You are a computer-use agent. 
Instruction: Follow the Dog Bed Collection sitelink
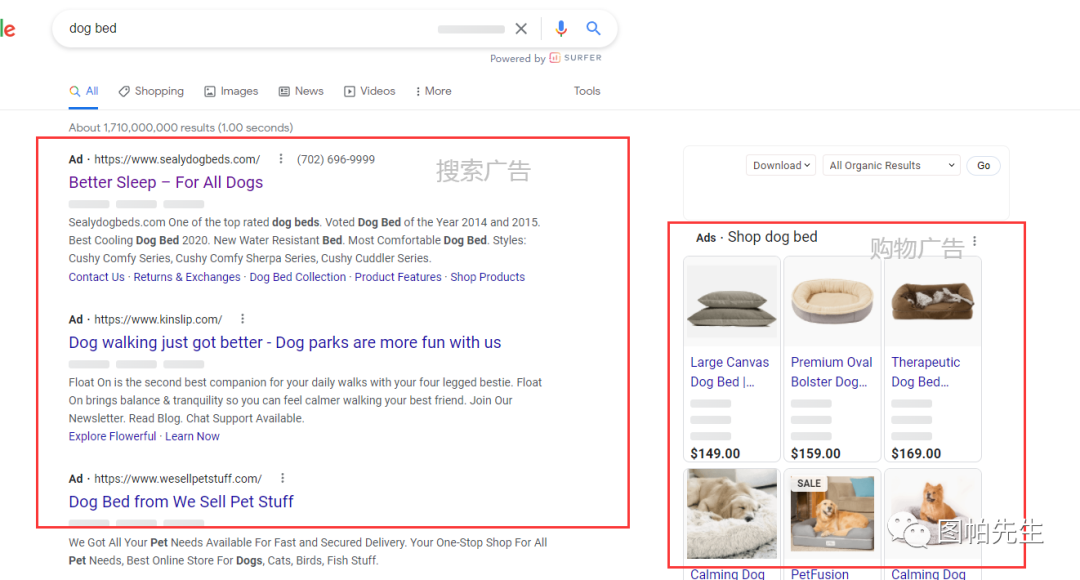pyautogui.click(x=297, y=277)
